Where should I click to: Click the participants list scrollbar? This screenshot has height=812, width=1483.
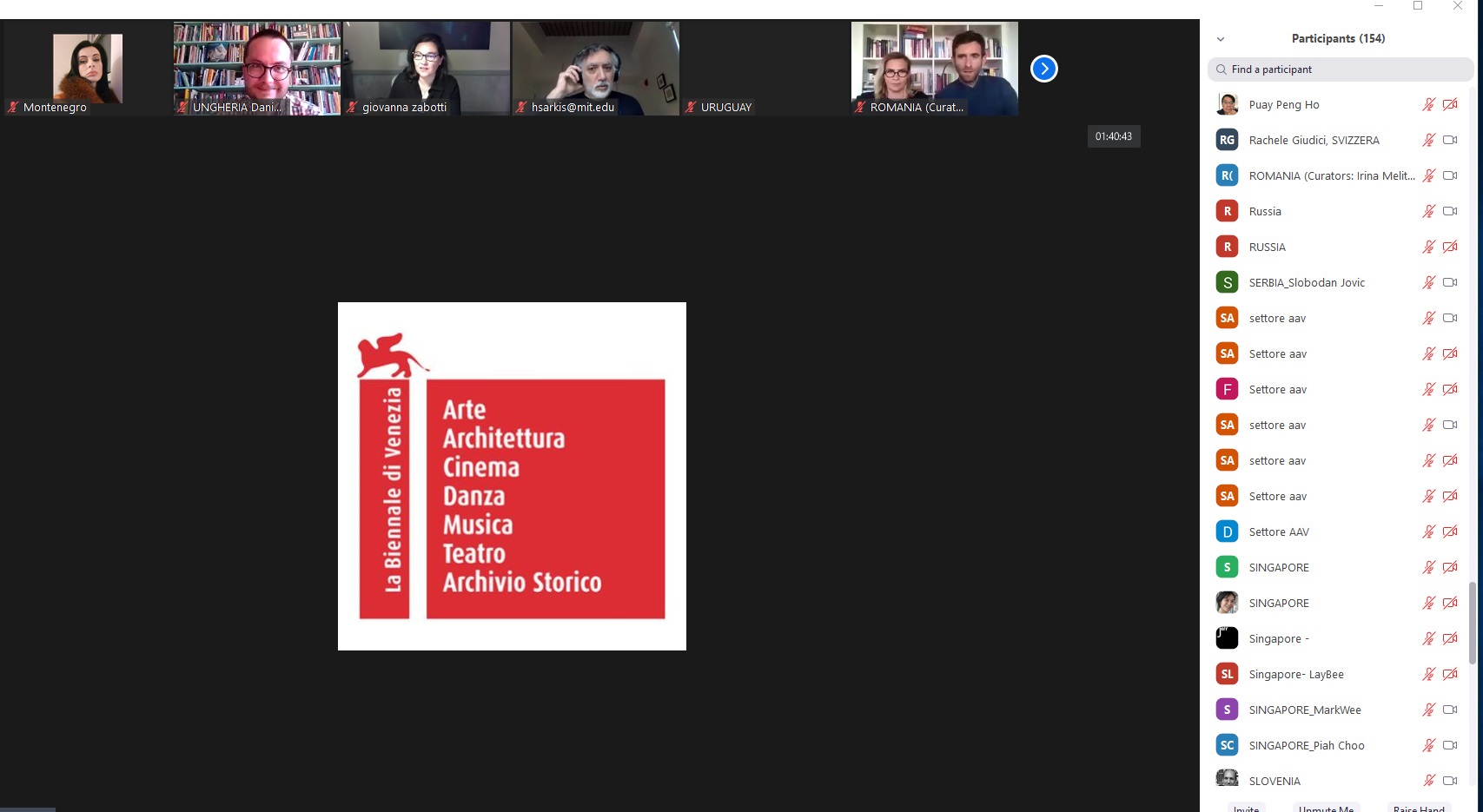[x=1472, y=623]
